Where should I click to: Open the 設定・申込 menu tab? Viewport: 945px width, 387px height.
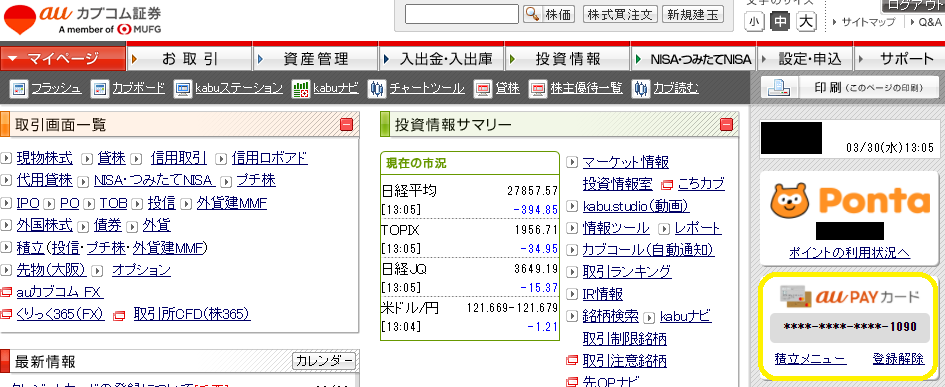tap(805, 58)
